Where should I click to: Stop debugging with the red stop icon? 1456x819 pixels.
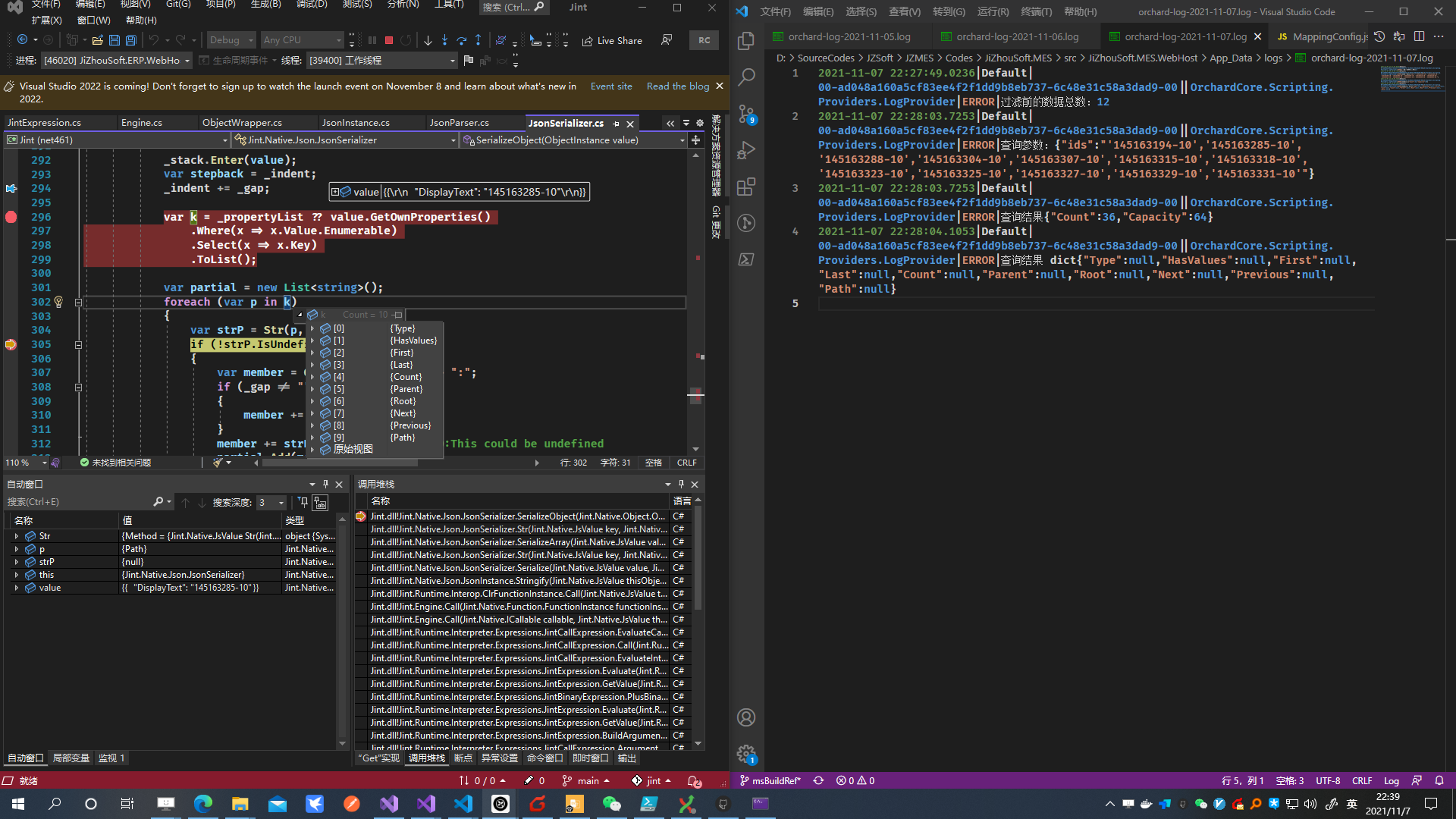click(x=388, y=39)
